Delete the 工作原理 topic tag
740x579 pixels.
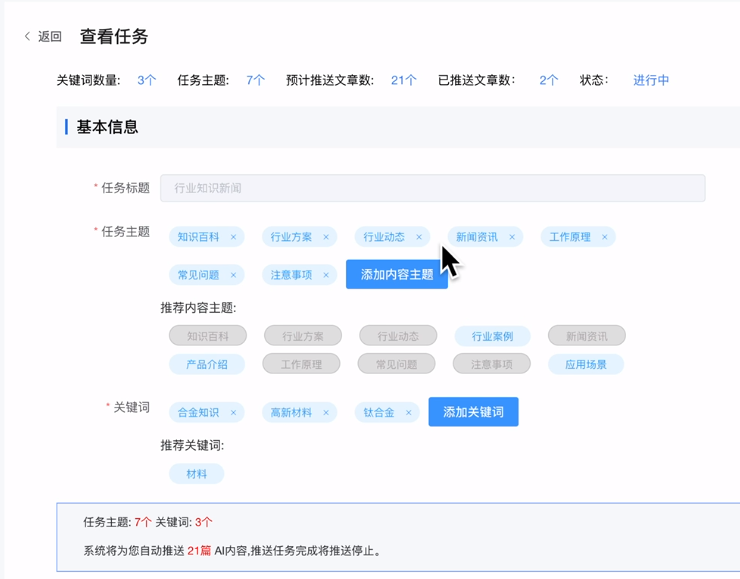point(605,237)
